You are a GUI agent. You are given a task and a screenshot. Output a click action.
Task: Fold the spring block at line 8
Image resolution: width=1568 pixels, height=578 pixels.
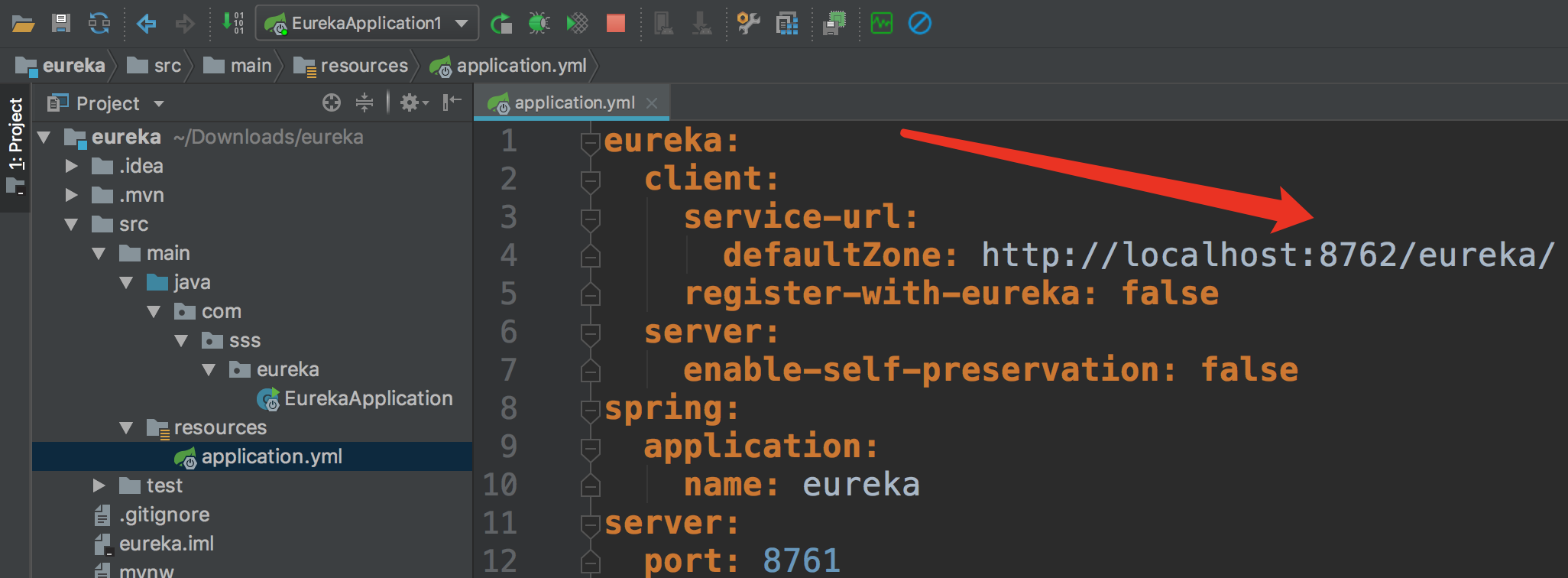(x=590, y=410)
